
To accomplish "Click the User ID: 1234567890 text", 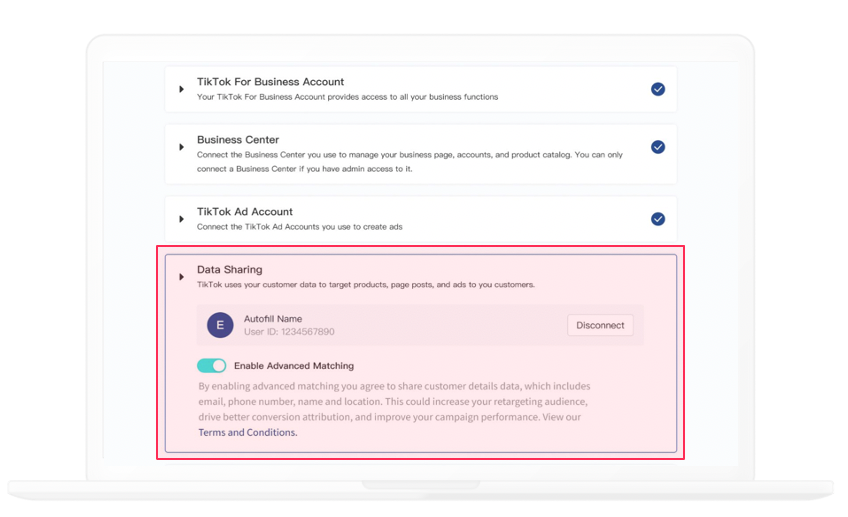I will tap(289, 332).
